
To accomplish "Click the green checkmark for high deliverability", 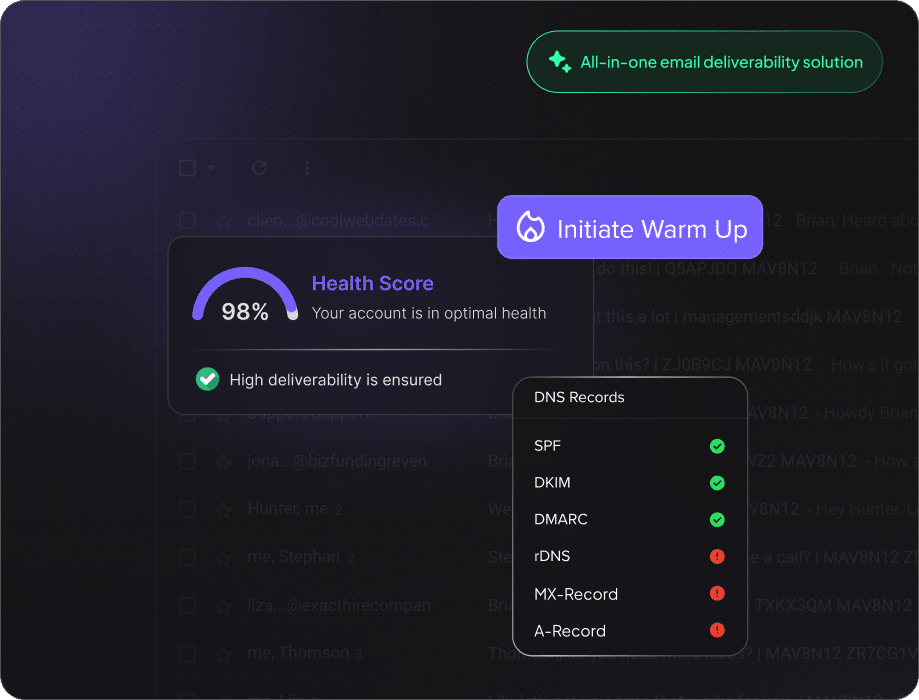I will pos(207,379).
